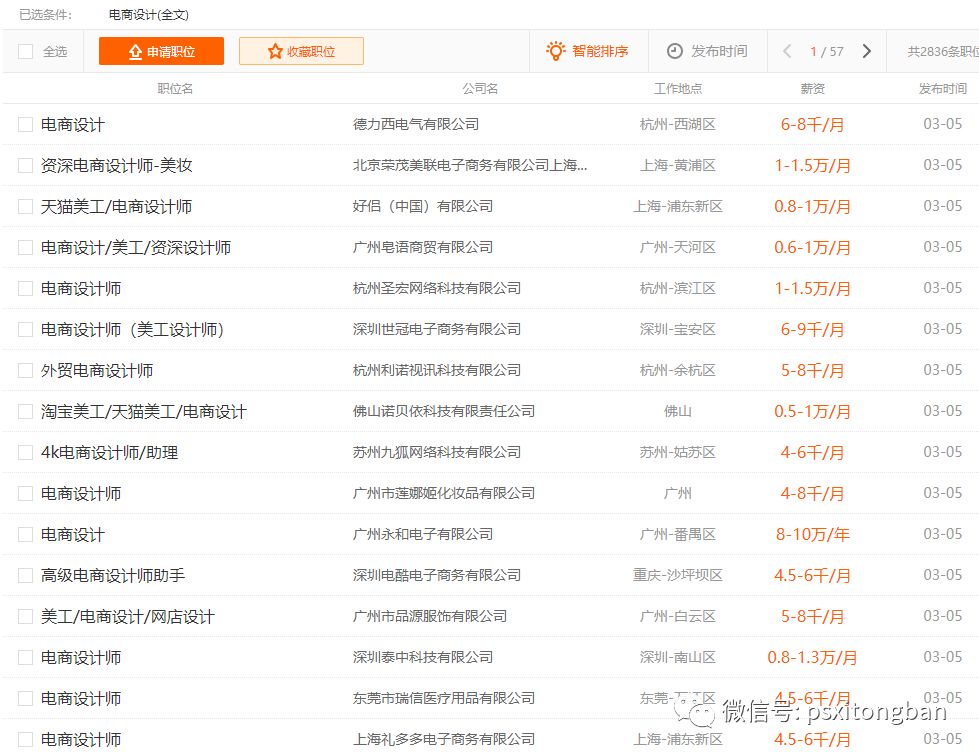Click the next page arrow

tap(866, 49)
